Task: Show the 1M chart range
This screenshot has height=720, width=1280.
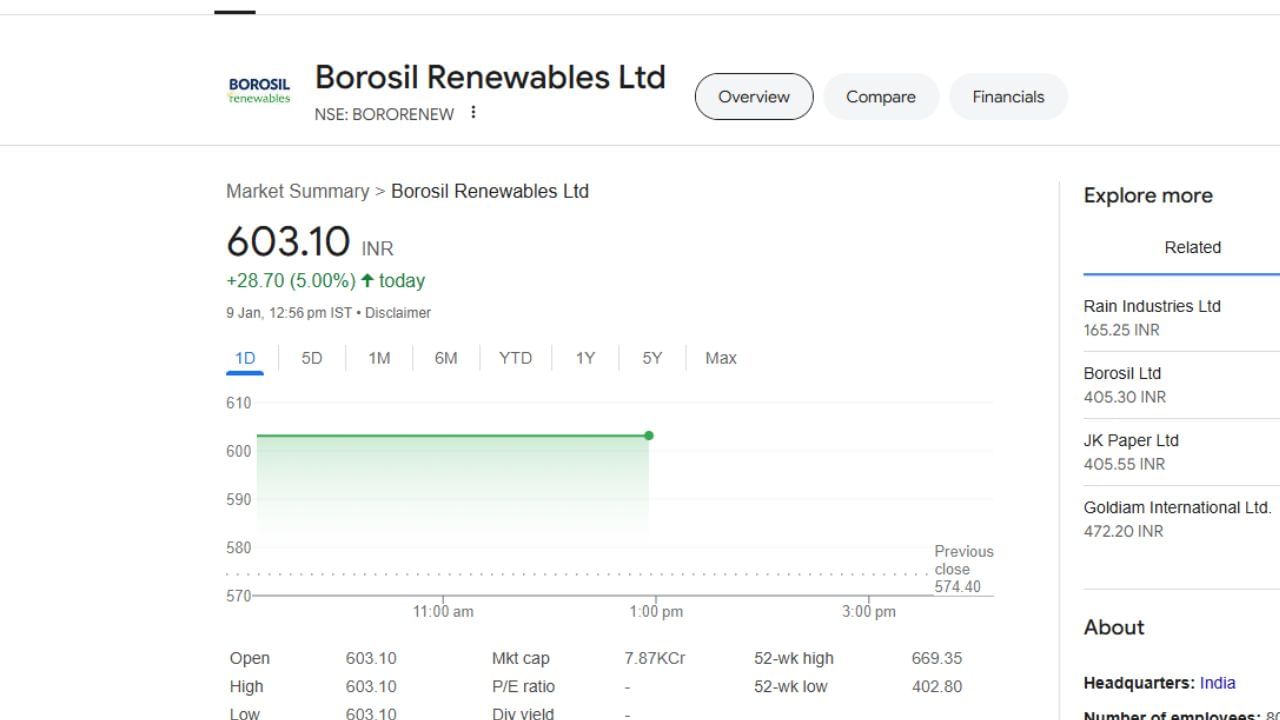Action: pyautogui.click(x=379, y=358)
